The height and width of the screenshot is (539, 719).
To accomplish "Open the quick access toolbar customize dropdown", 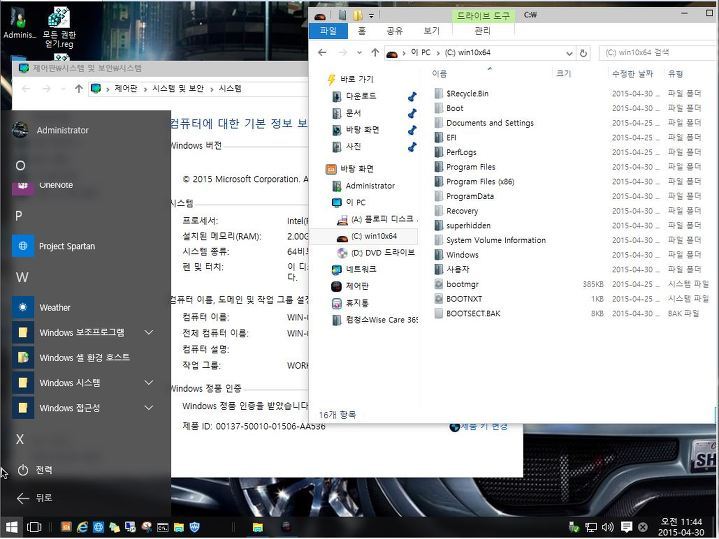I will [371, 16].
